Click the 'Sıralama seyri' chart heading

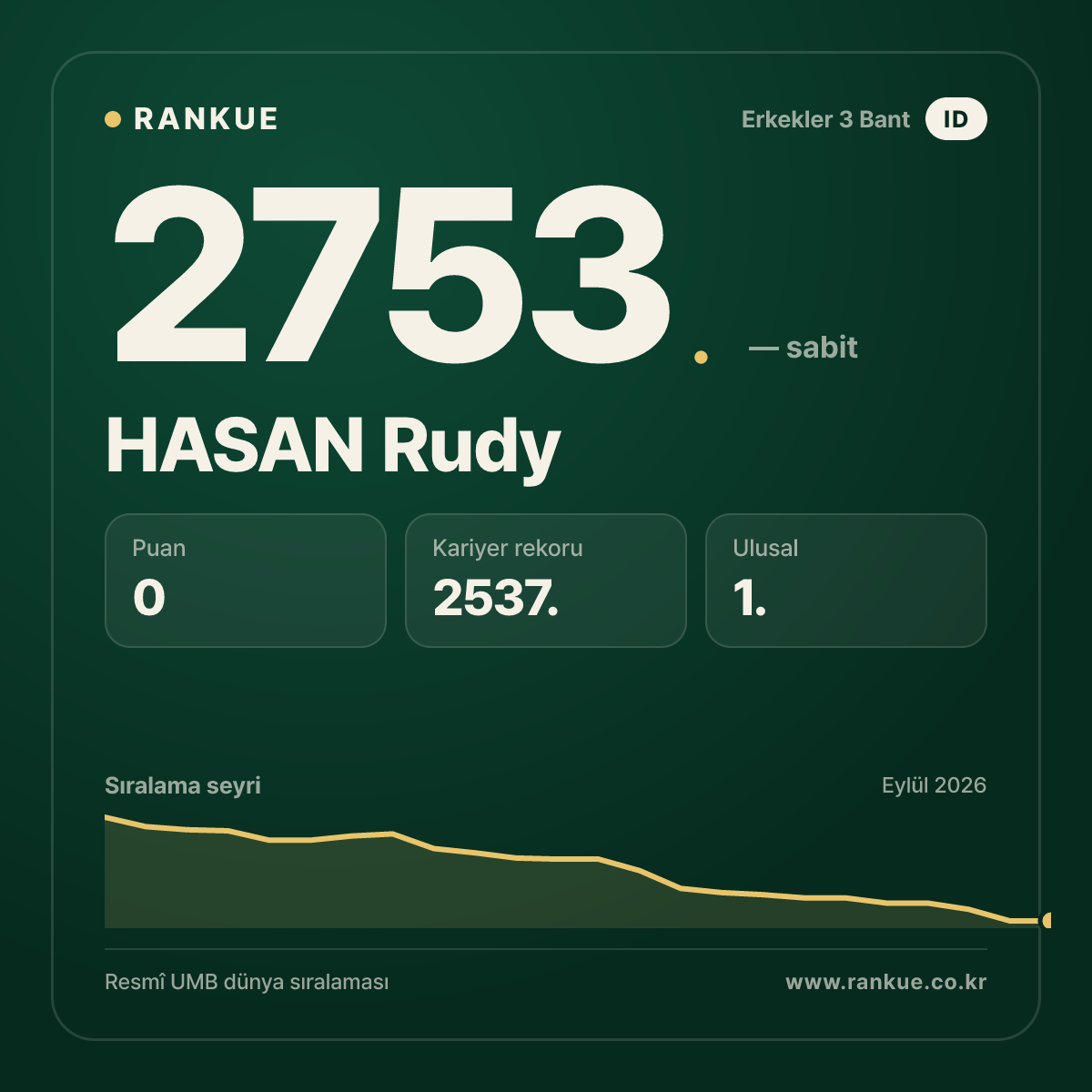point(183,785)
